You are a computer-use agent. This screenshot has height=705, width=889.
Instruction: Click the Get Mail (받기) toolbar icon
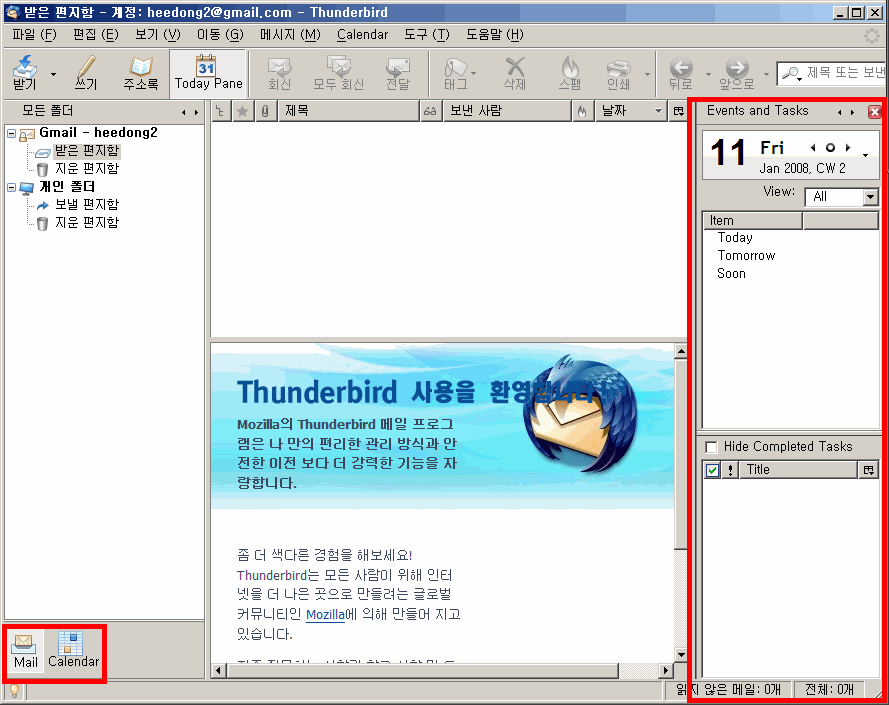pyautogui.click(x=24, y=73)
